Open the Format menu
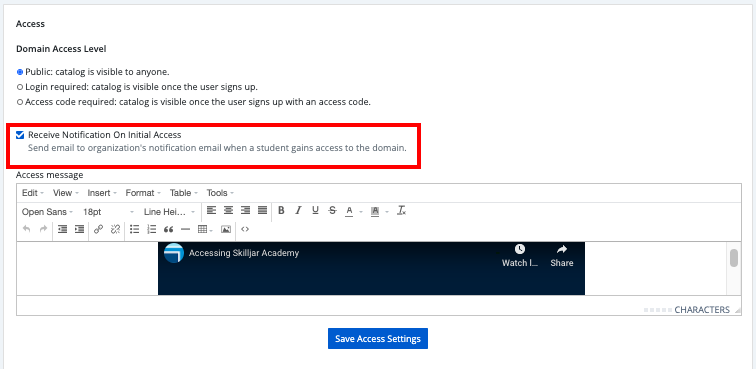This screenshot has height=369, width=756. pos(143,193)
